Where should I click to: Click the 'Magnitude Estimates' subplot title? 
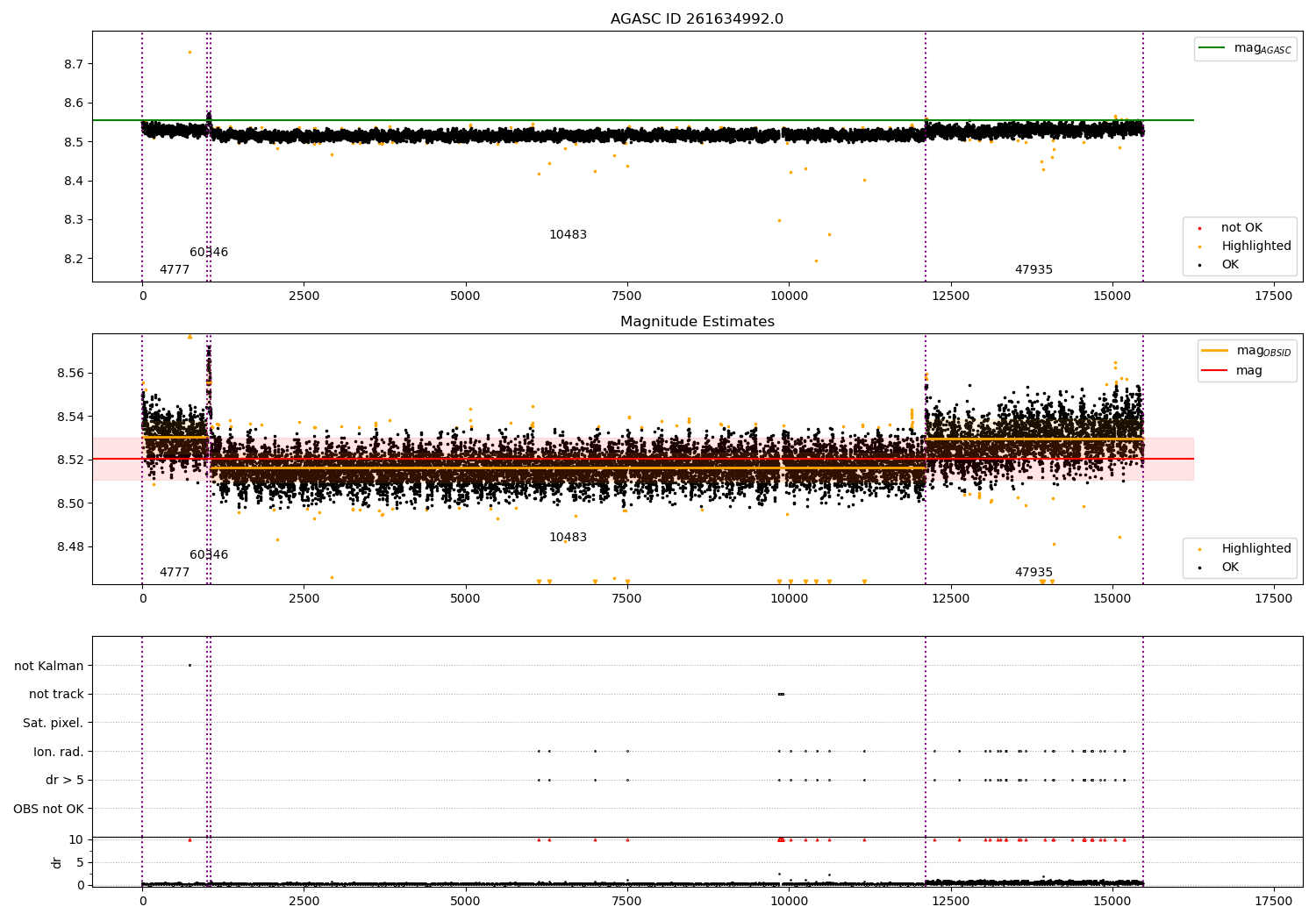(x=697, y=322)
